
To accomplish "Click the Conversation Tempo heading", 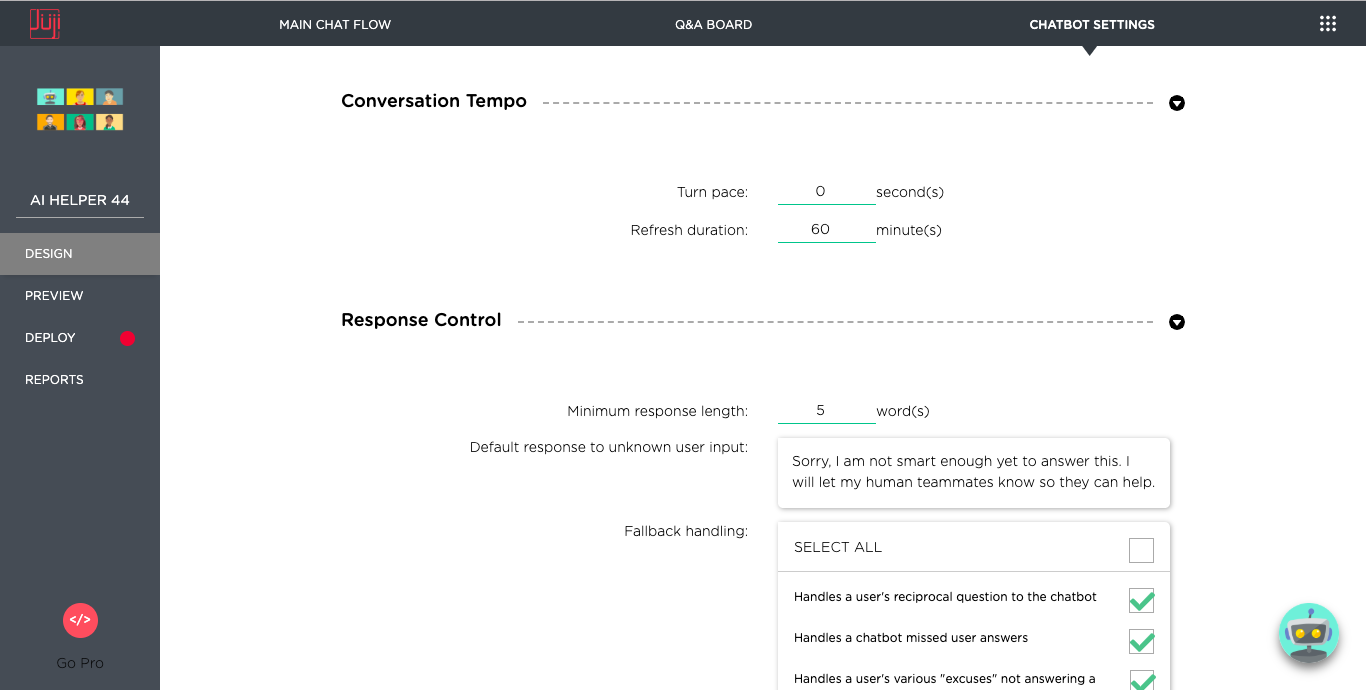I will coord(434,101).
